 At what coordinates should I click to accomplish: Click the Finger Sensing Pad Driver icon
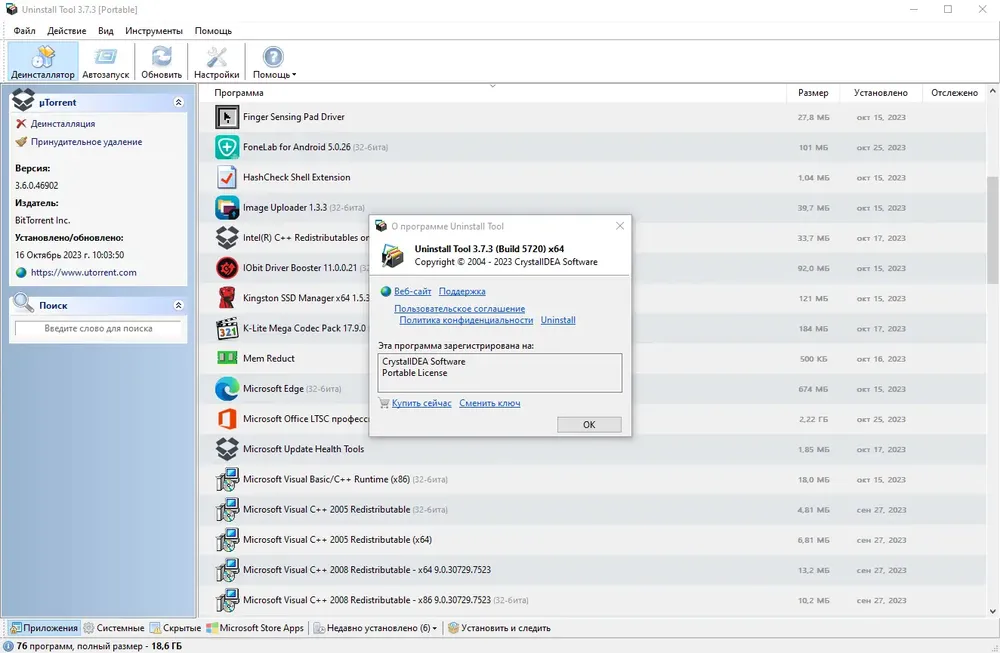pyautogui.click(x=227, y=117)
